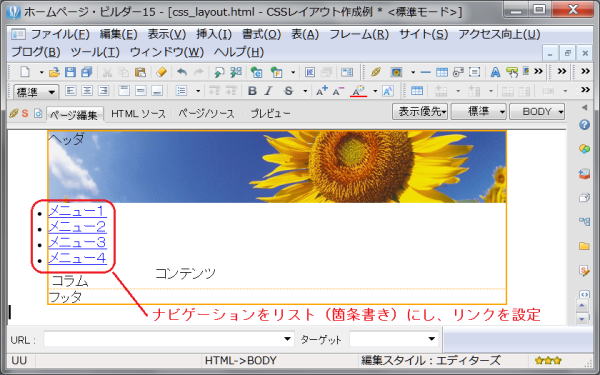This screenshot has width=600, height=375.
Task: Open the 標準 paragraph style dropdown
Action: [x=36, y=92]
